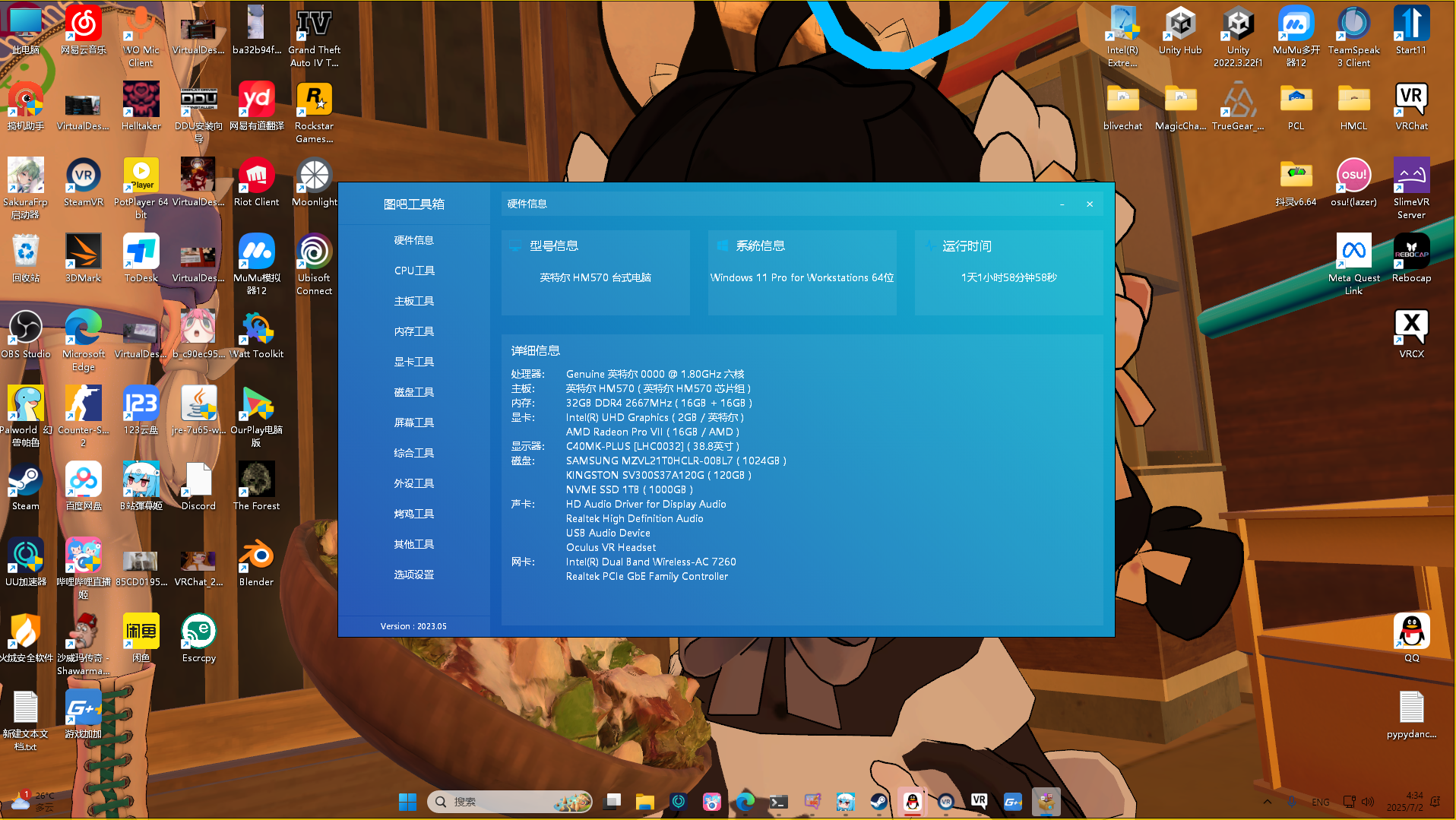Image resolution: width=1456 pixels, height=820 pixels.
Task: Open SteamVR desktop icon
Action: [84, 182]
